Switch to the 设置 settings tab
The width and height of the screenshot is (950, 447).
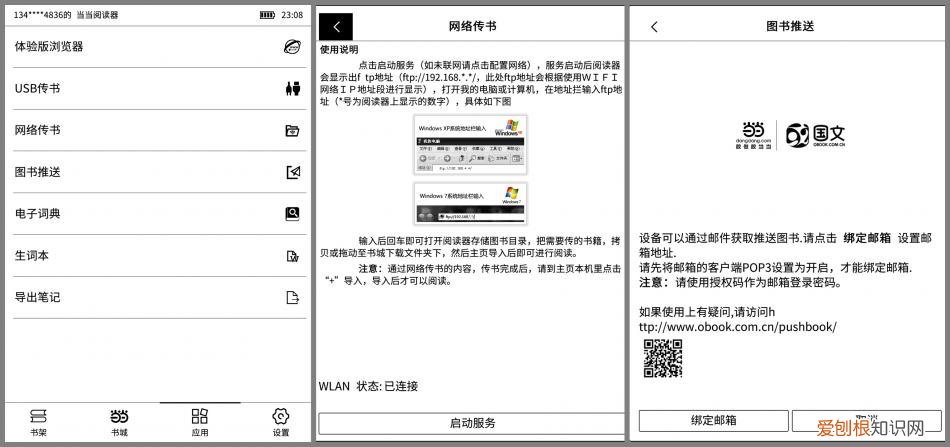click(281, 423)
